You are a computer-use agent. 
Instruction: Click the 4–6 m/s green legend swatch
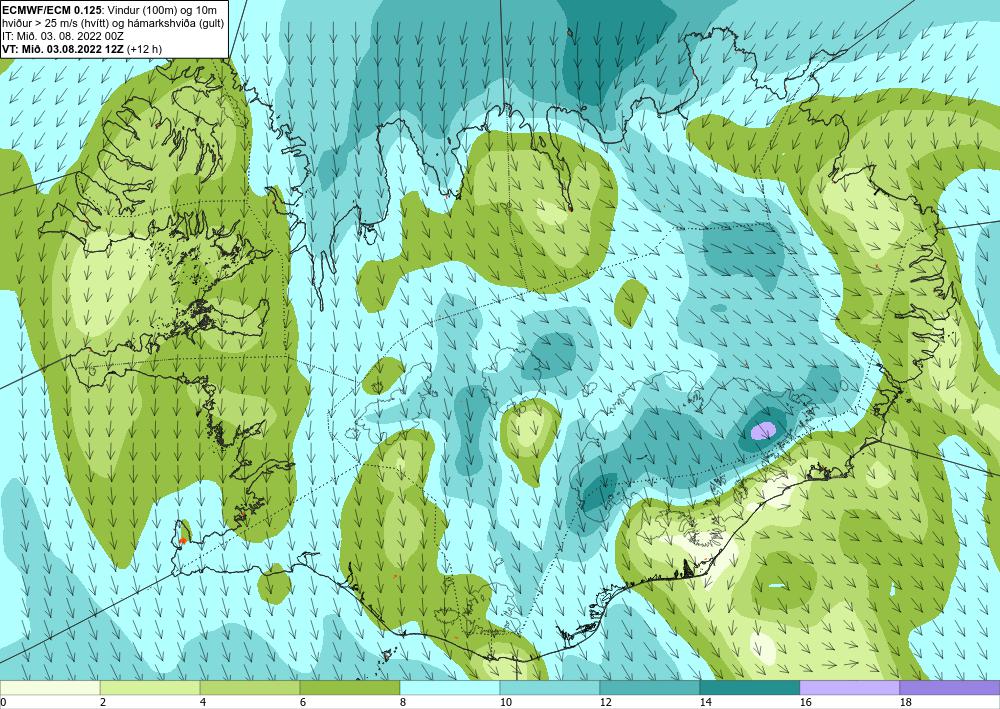coord(249,688)
